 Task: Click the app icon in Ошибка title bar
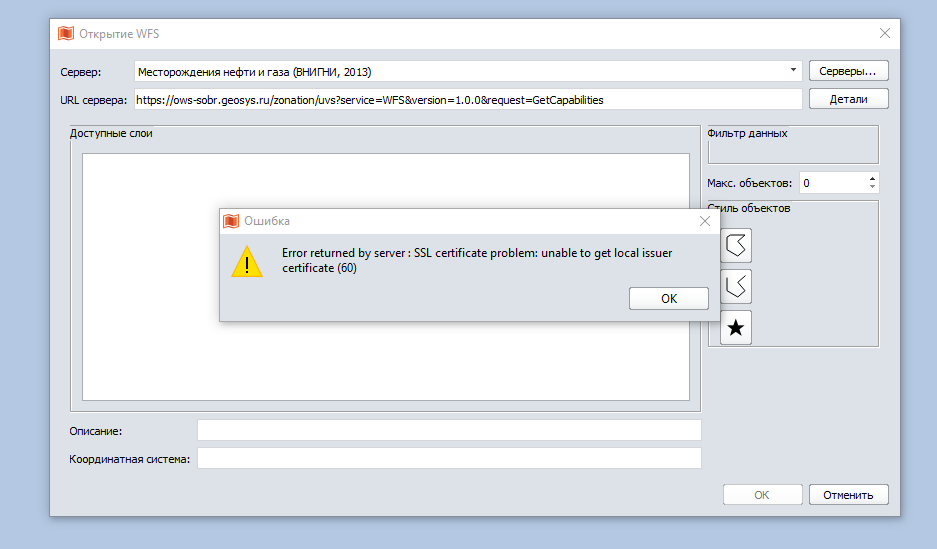click(231, 221)
